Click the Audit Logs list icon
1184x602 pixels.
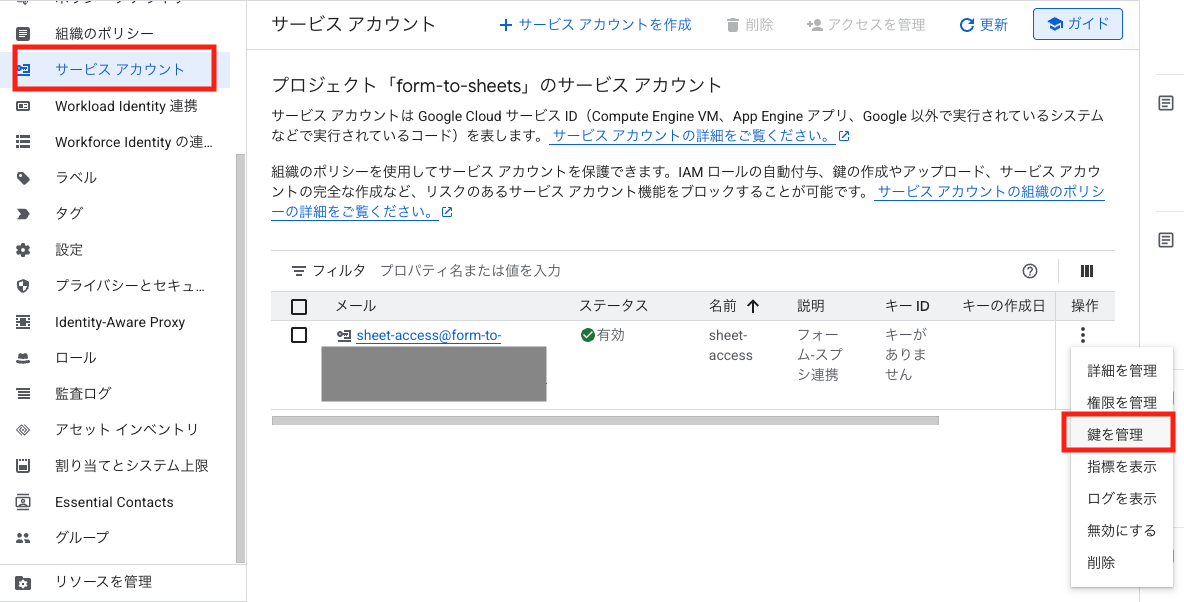24,394
